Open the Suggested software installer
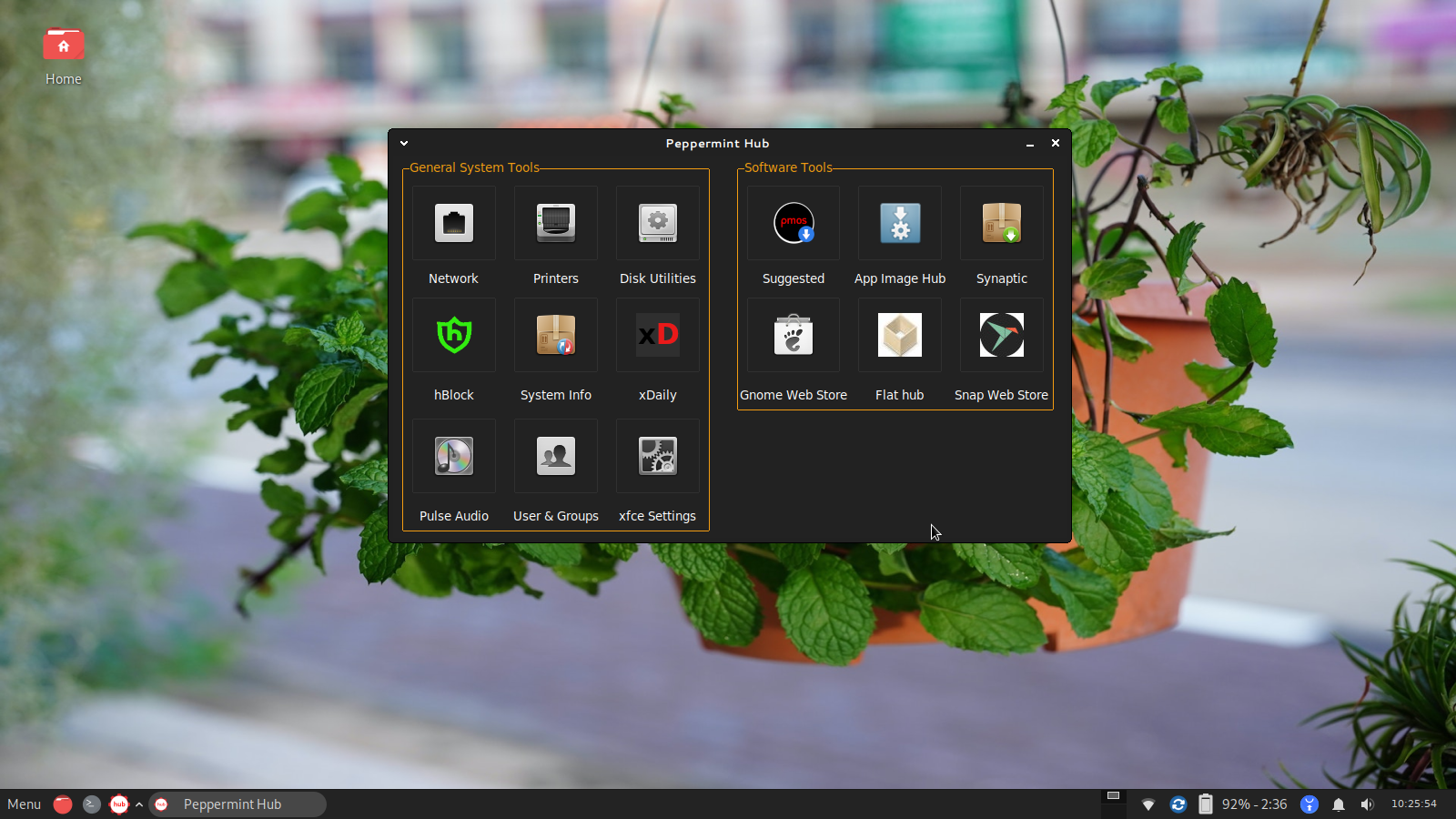 (x=794, y=223)
